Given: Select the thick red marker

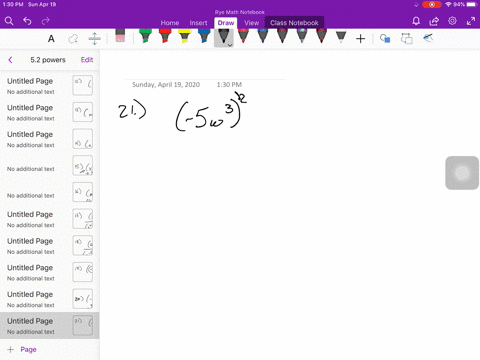Looking at the screenshot, I should click(165, 36).
